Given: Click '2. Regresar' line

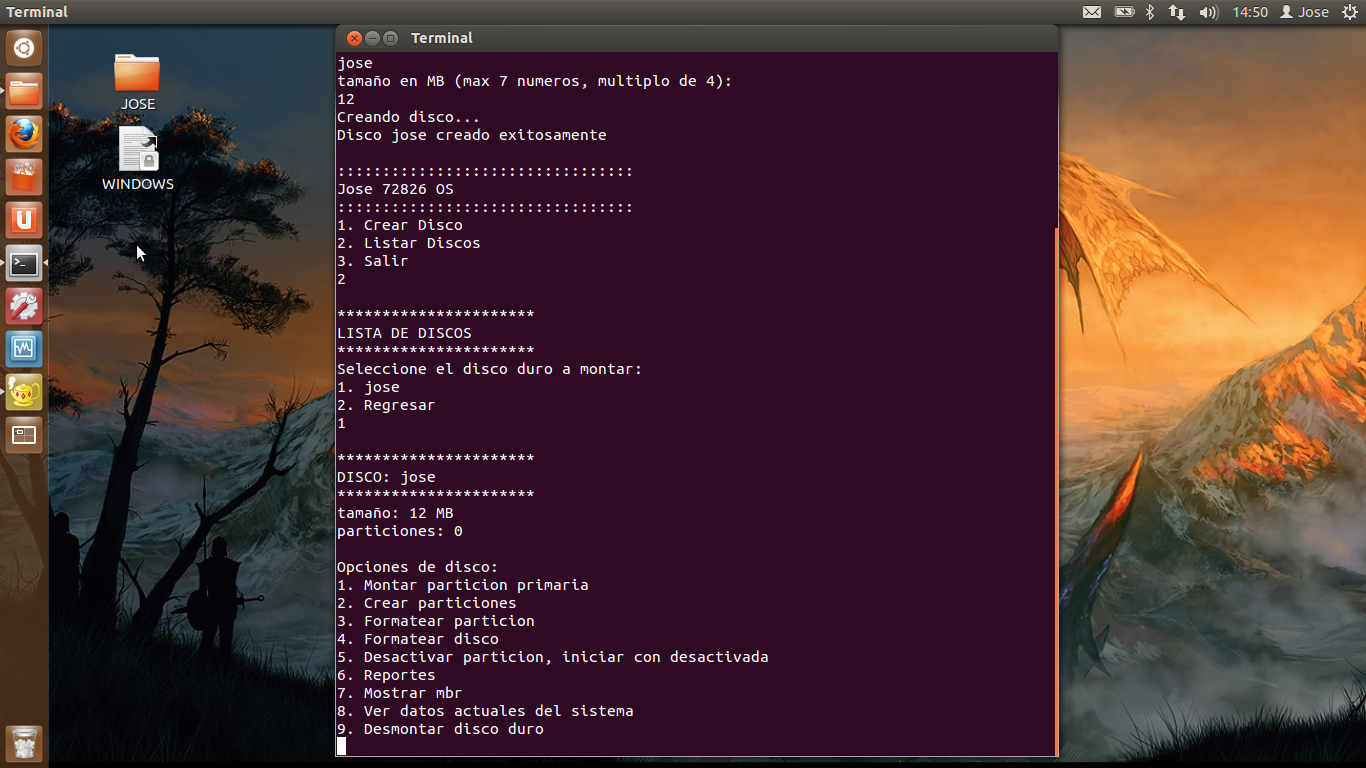Looking at the screenshot, I should click(386, 405).
